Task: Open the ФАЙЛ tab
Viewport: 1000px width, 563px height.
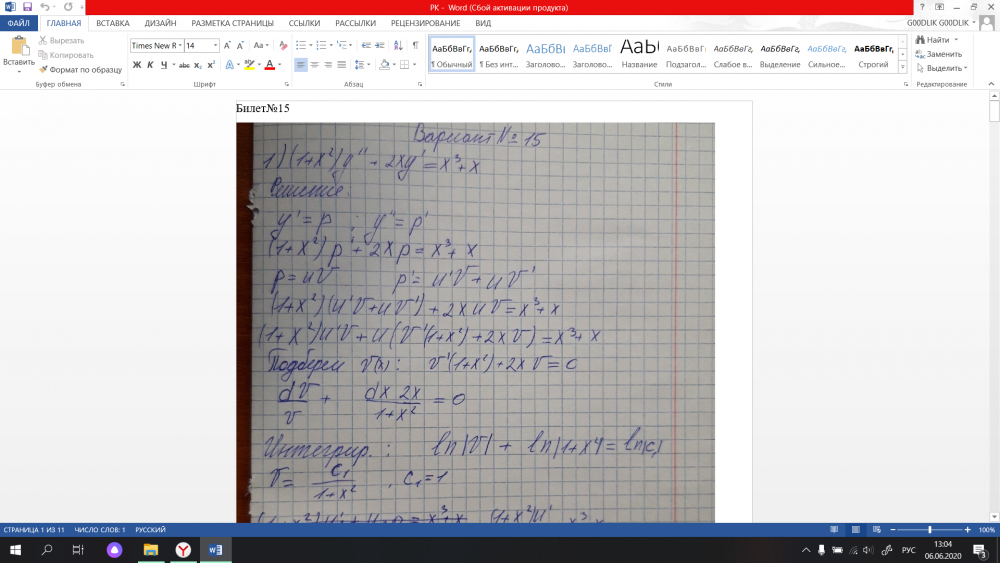Action: [18, 23]
